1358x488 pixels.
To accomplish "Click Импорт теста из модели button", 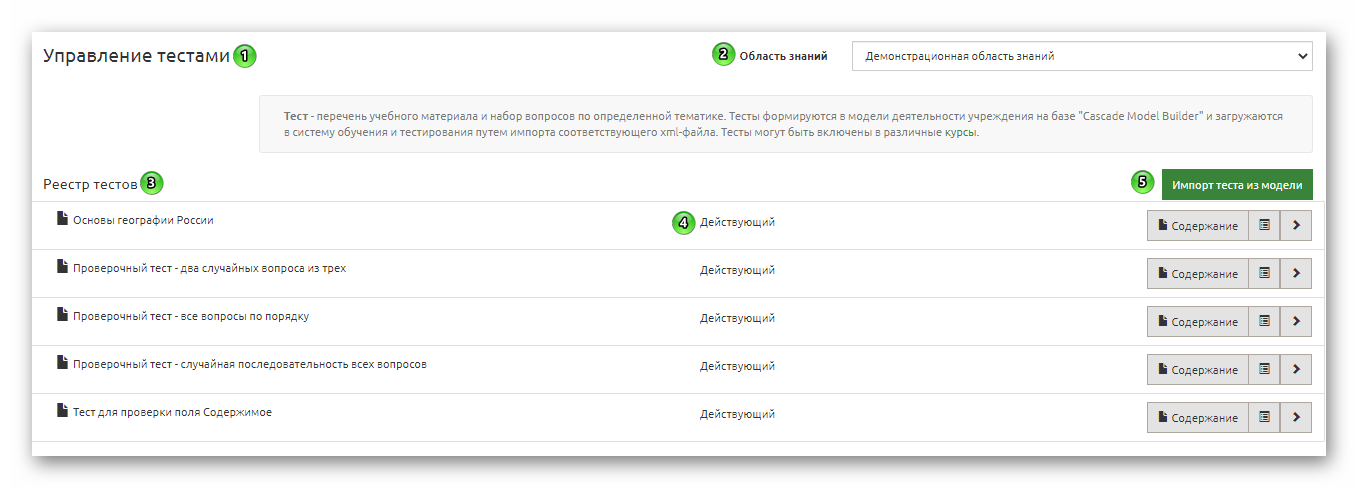I will point(1237,185).
